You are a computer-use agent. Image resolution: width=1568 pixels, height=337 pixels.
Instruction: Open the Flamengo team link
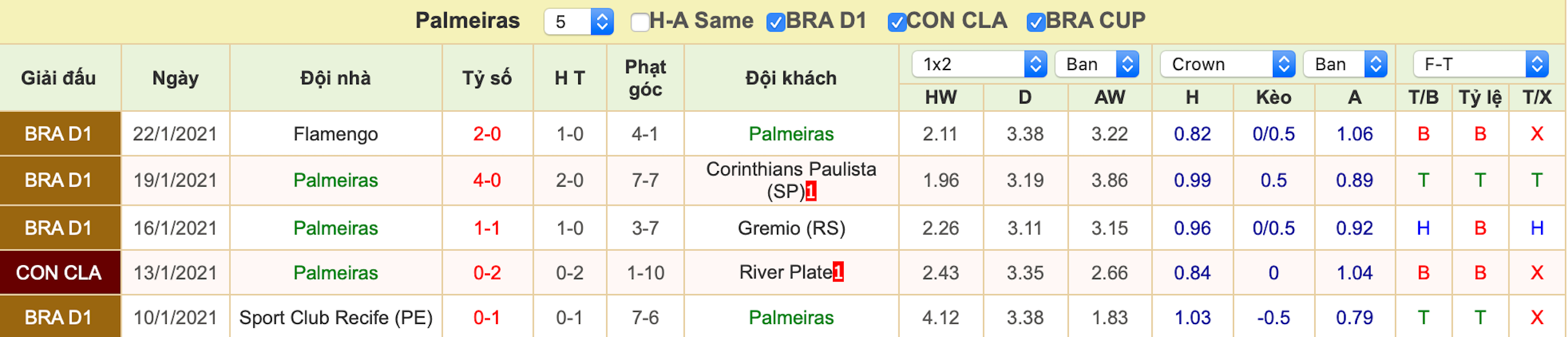click(x=336, y=134)
